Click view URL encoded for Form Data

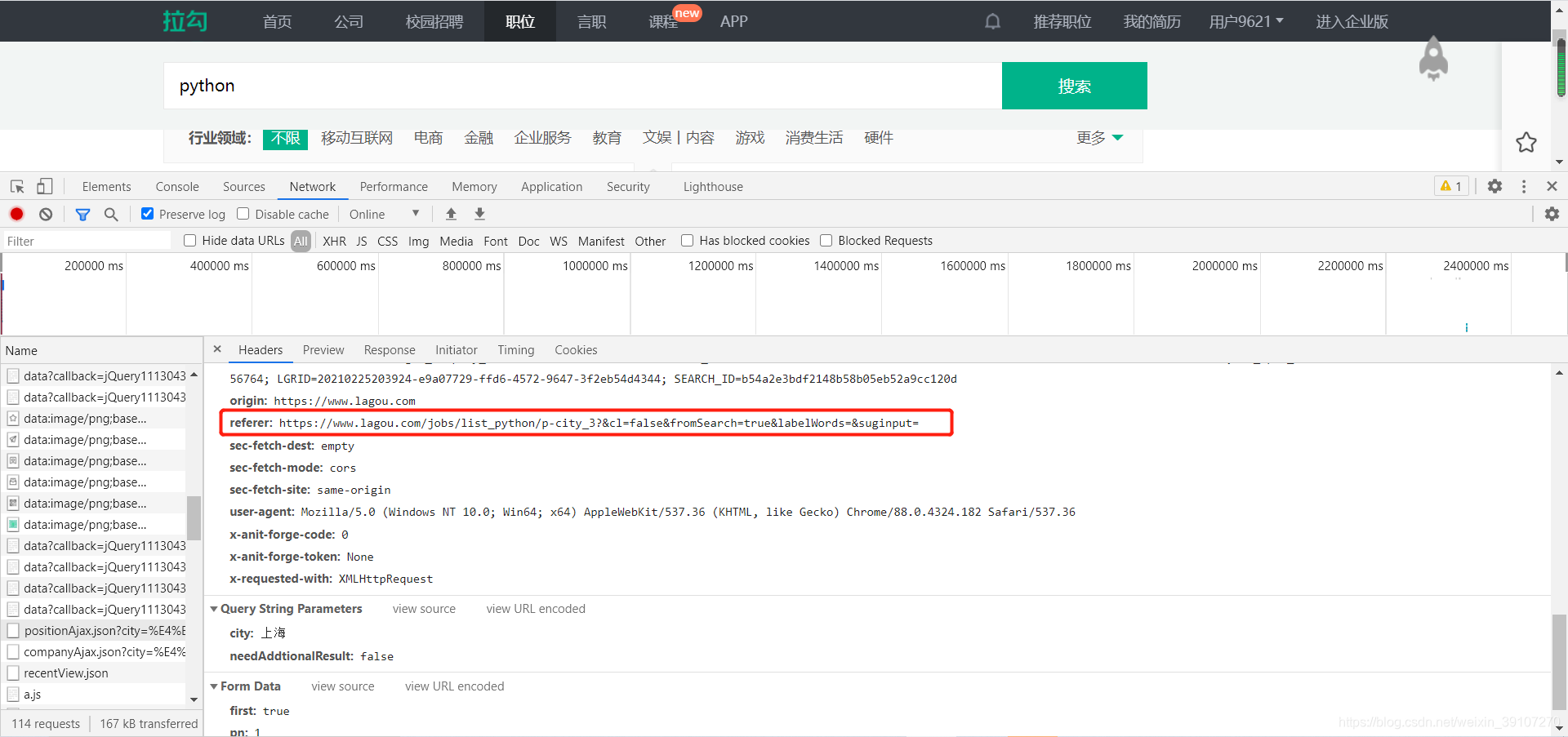tap(455, 686)
